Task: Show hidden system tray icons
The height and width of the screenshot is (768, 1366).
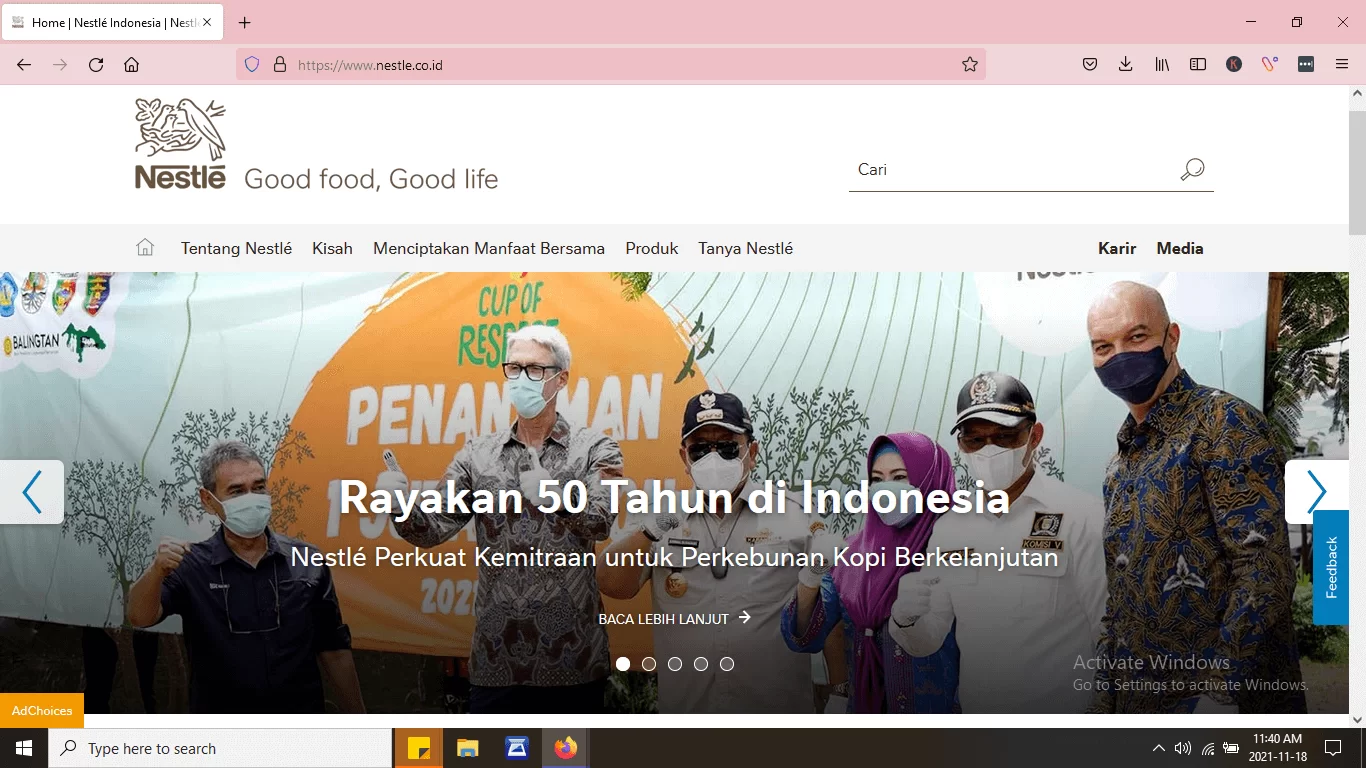Action: (1158, 748)
